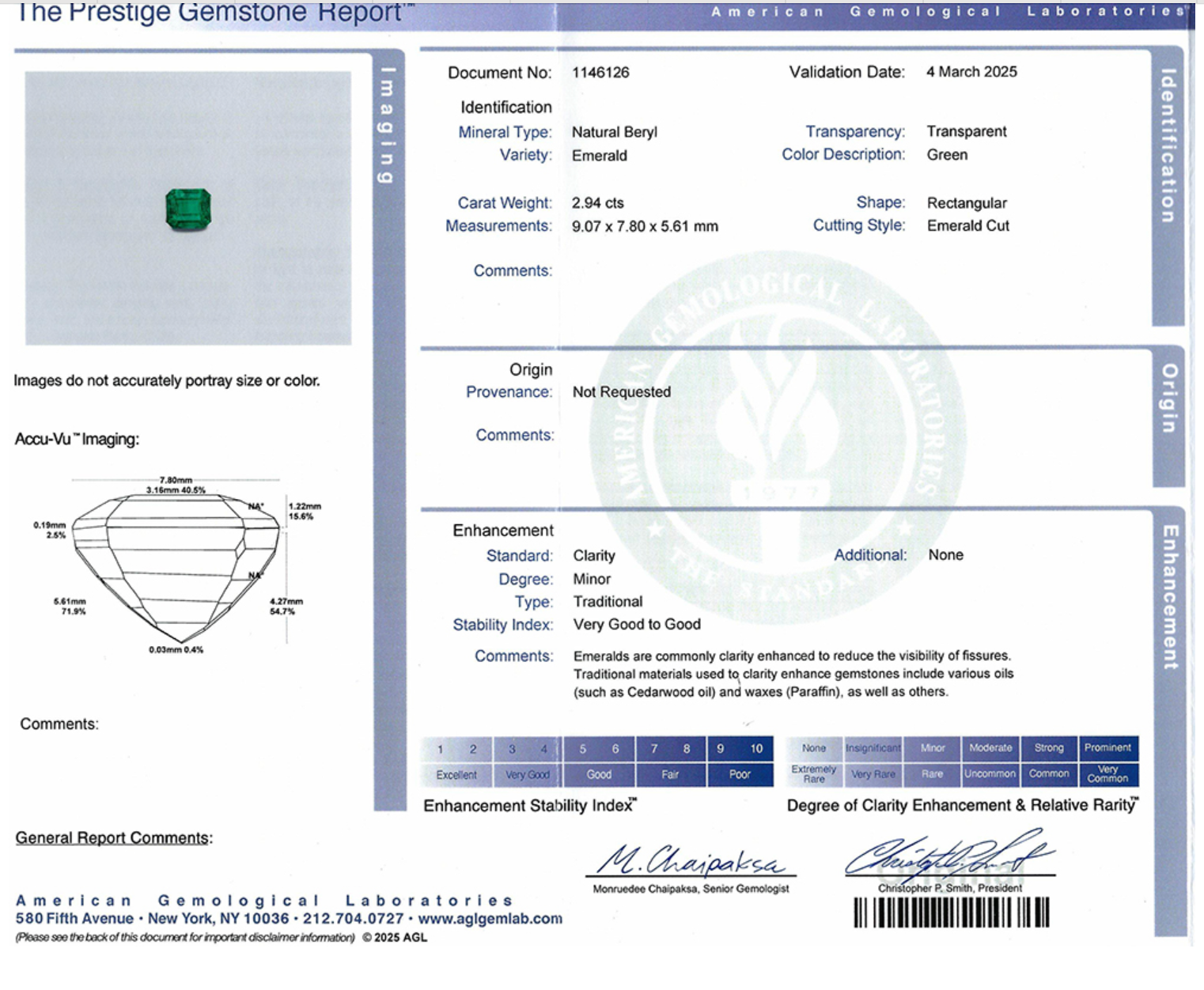This screenshot has height=990, width=1204.
Task: Click the "General Report Comments:" heading
Action: pos(114,838)
